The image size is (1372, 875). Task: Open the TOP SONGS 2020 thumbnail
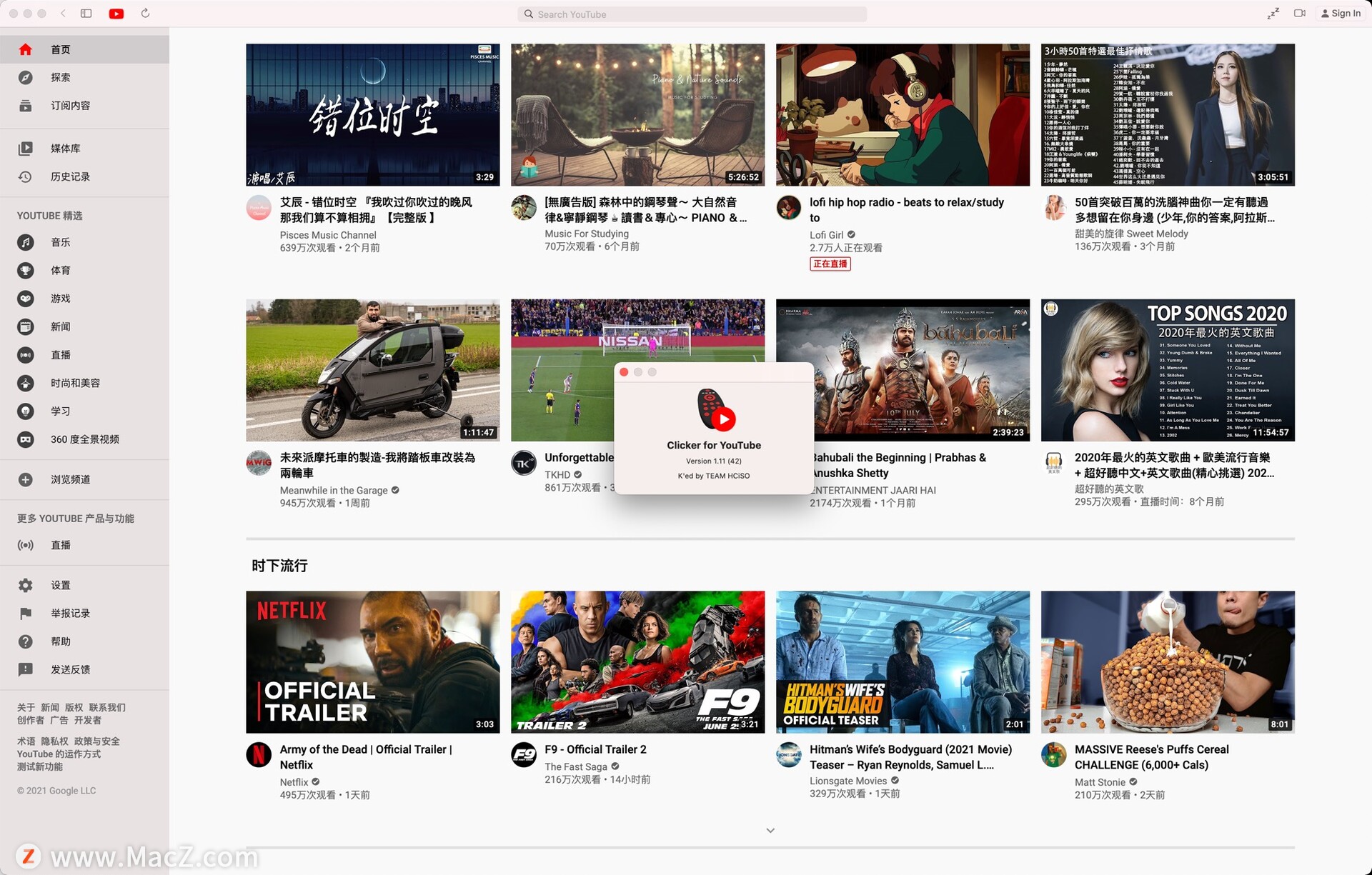coord(1168,370)
